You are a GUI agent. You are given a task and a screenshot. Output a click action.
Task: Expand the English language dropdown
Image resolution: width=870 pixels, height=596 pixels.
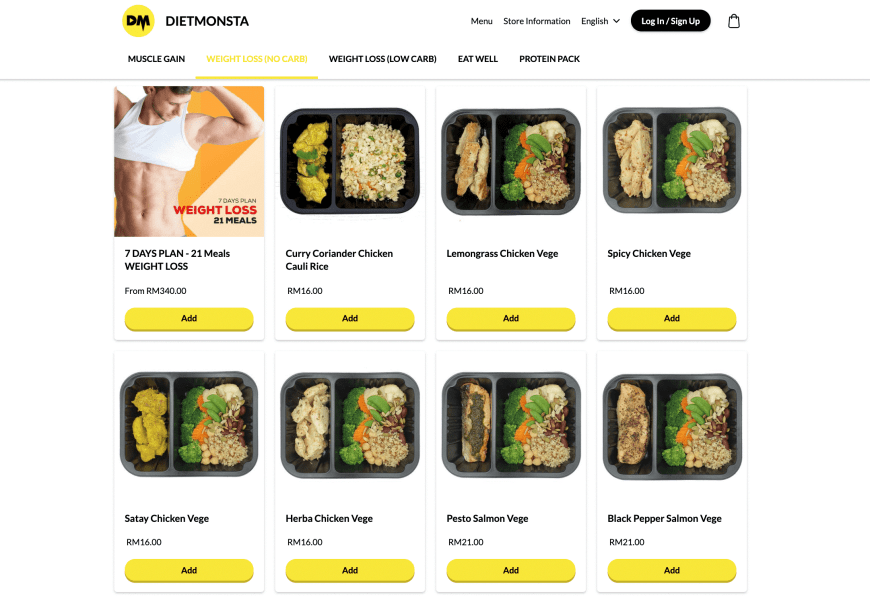tap(600, 21)
